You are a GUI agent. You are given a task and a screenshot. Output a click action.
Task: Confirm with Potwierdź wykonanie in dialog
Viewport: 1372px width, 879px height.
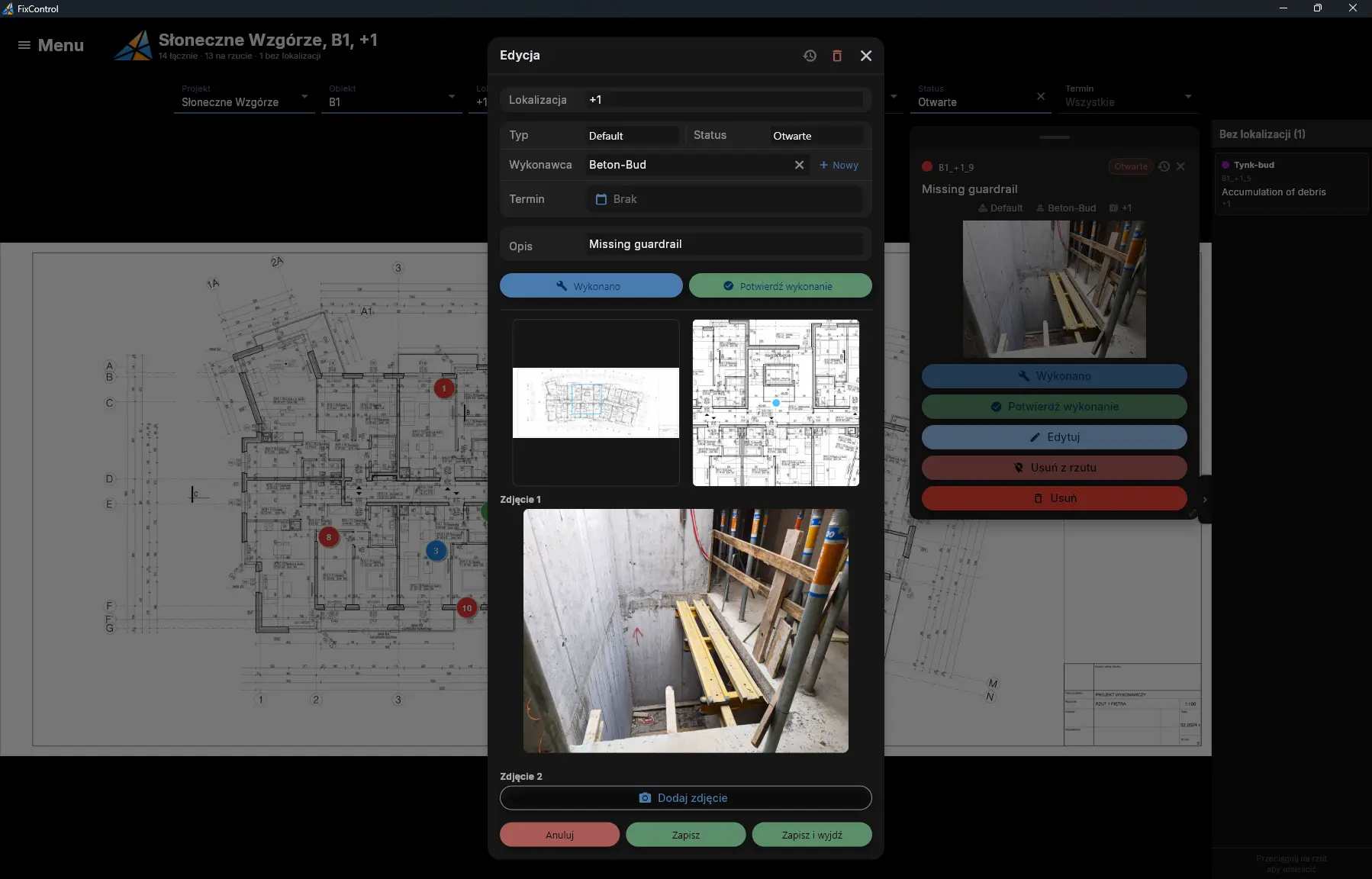(781, 286)
